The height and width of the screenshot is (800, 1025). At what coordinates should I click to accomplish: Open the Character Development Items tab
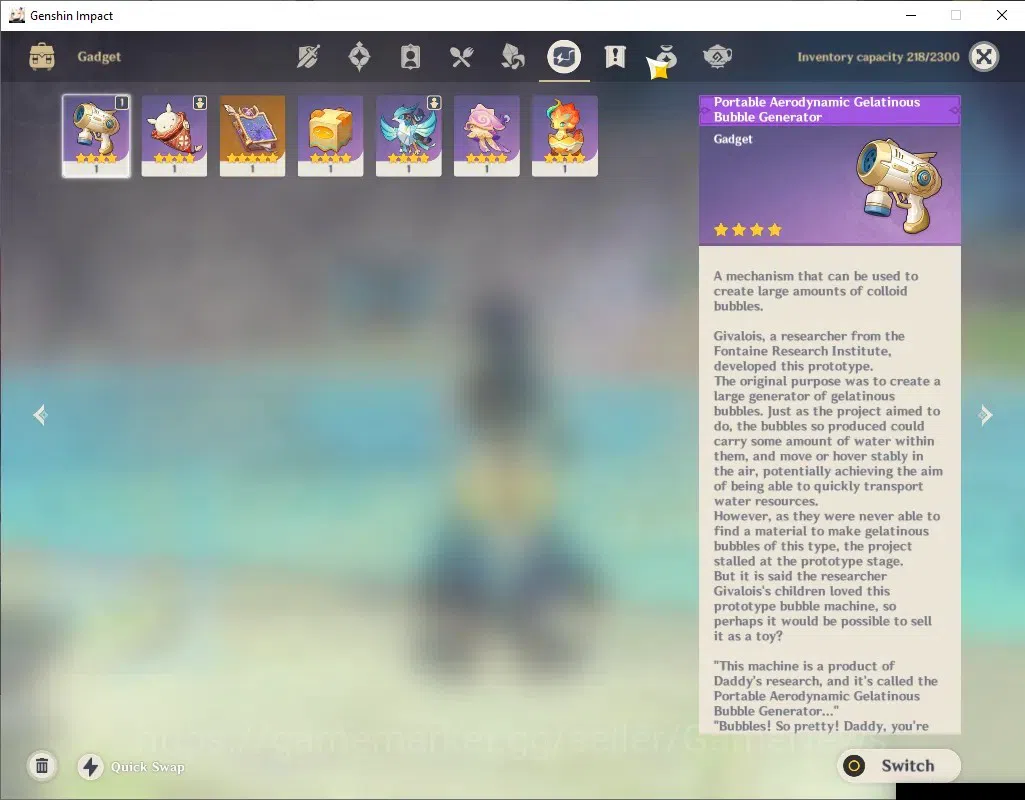tap(410, 57)
